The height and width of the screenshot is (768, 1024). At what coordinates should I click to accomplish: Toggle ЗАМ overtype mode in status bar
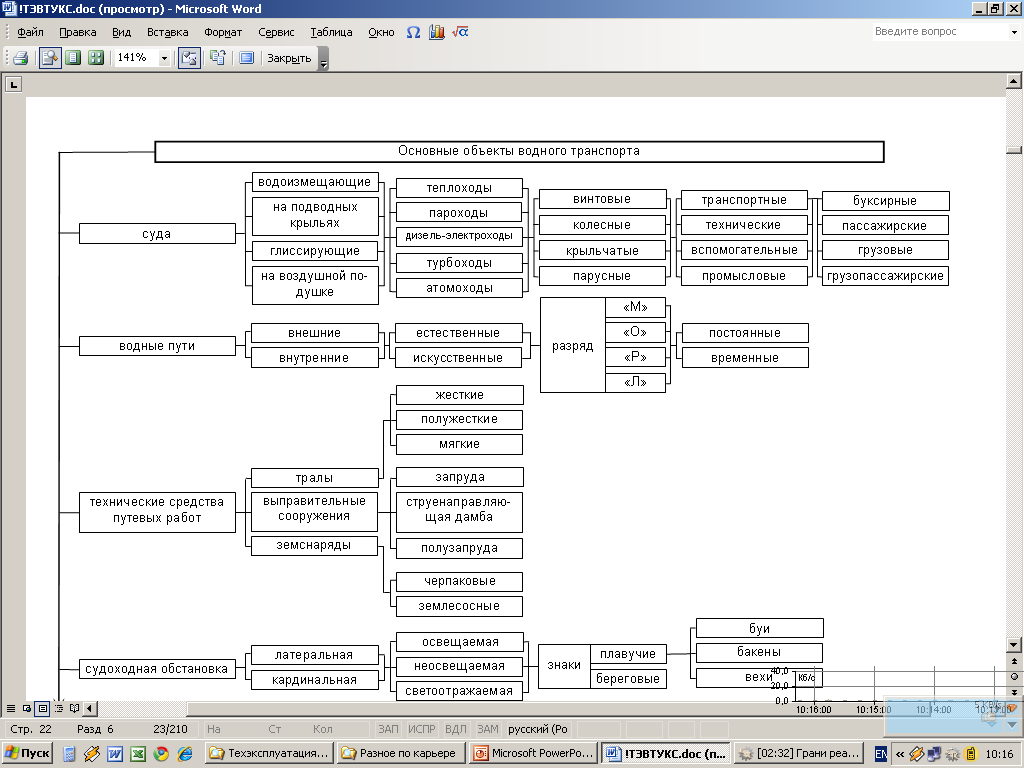coord(488,729)
